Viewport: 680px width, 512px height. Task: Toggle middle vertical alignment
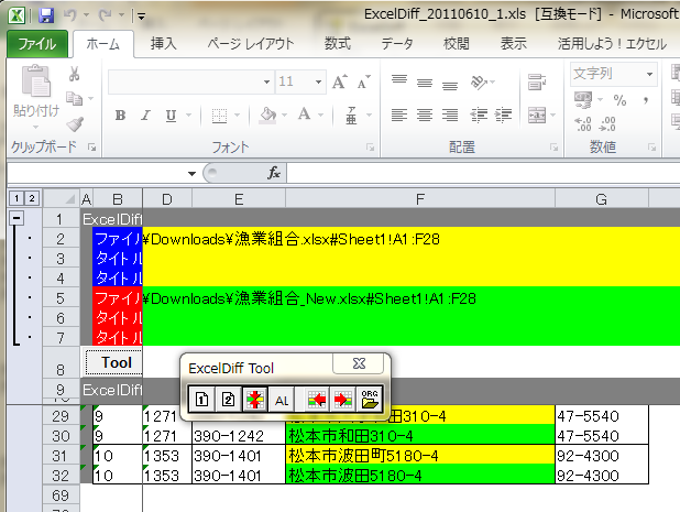[x=425, y=82]
